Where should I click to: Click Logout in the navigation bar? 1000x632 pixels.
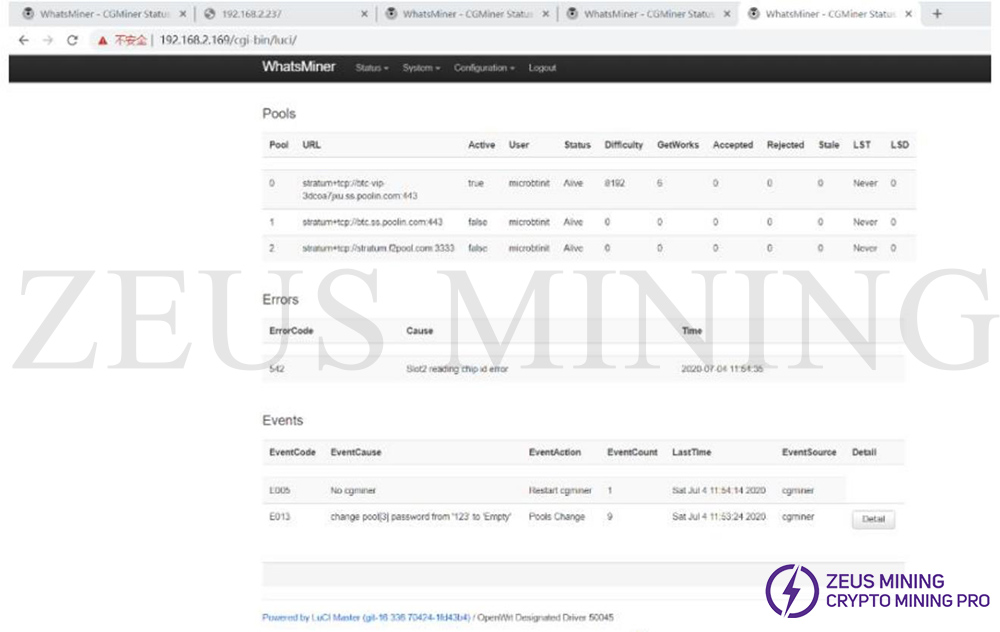542,68
